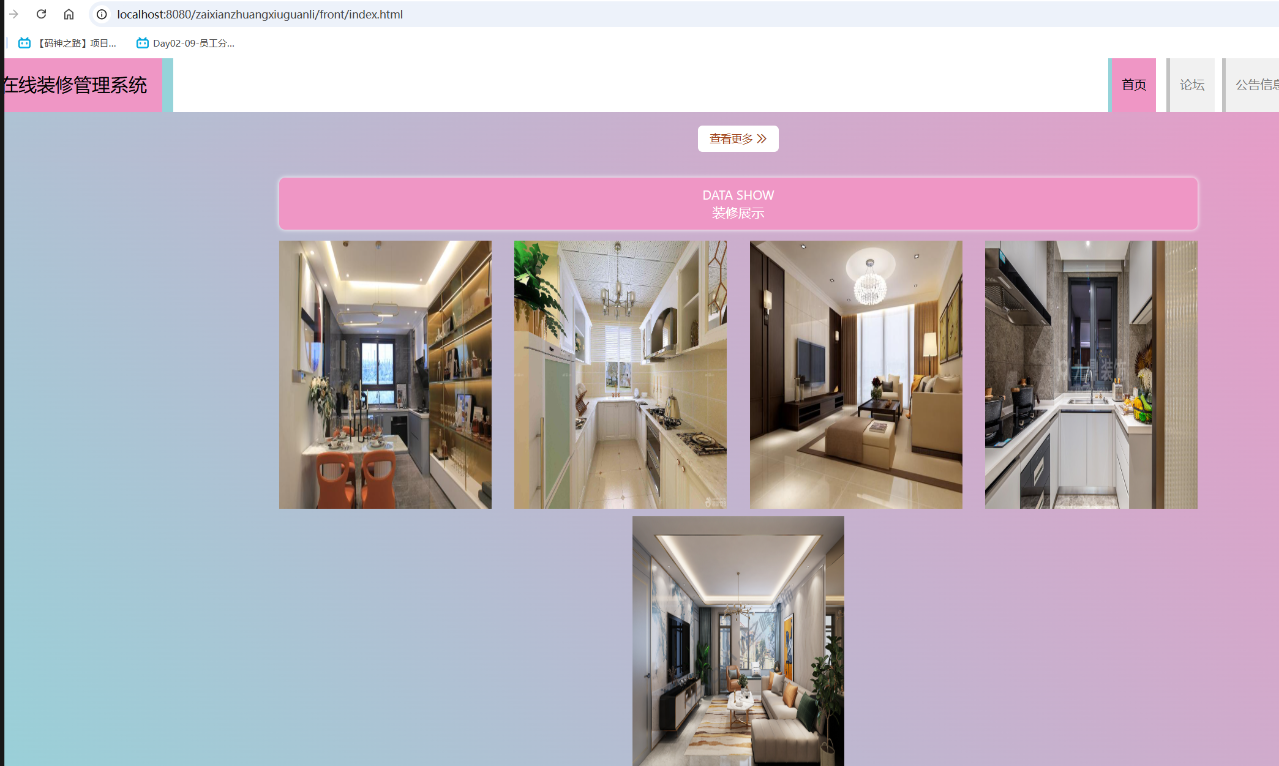Click the teal stripe next to the site title
The image size is (1279, 766).
167,85
